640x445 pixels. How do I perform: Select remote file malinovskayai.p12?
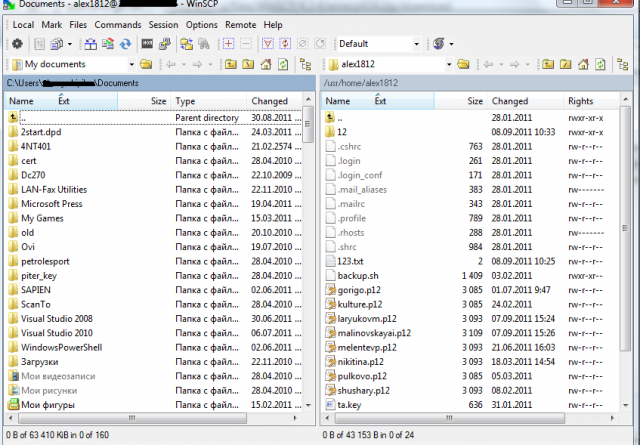click(x=374, y=333)
